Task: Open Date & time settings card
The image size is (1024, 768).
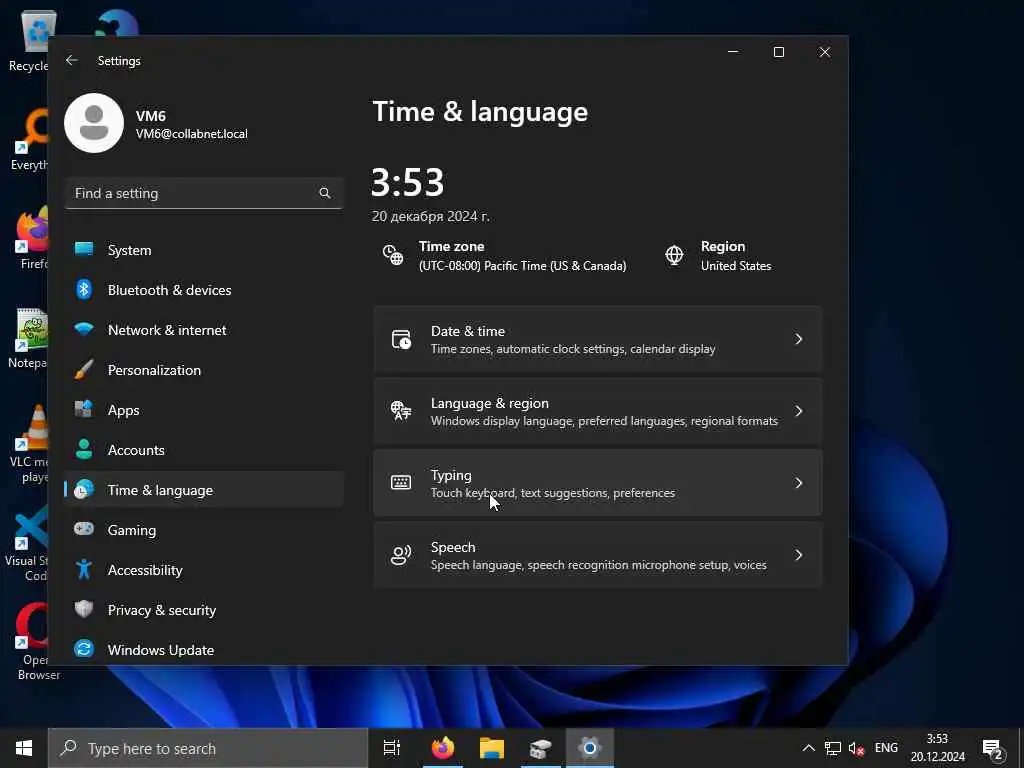Action: coord(598,339)
